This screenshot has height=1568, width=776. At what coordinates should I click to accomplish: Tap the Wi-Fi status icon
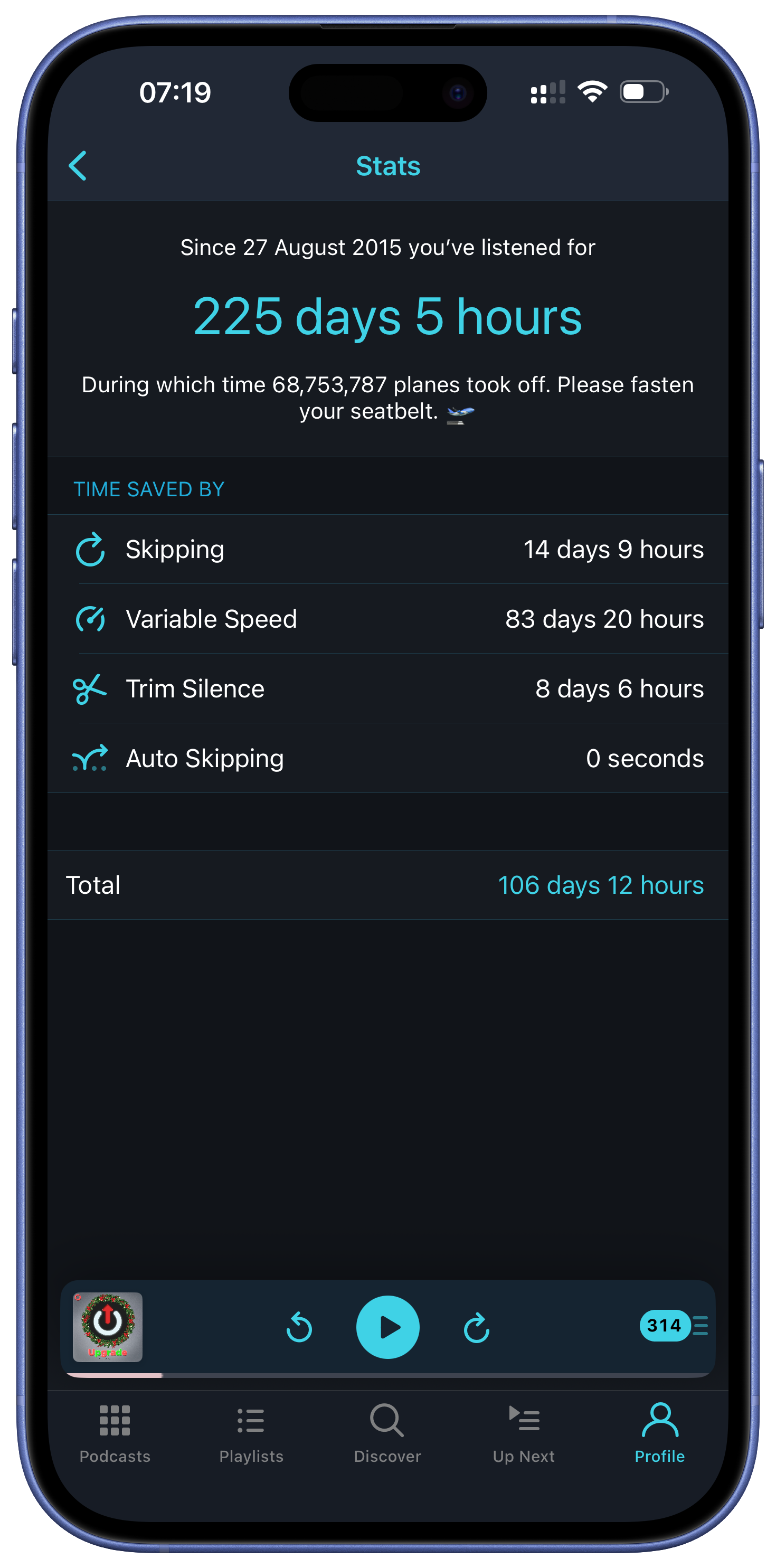point(592,92)
